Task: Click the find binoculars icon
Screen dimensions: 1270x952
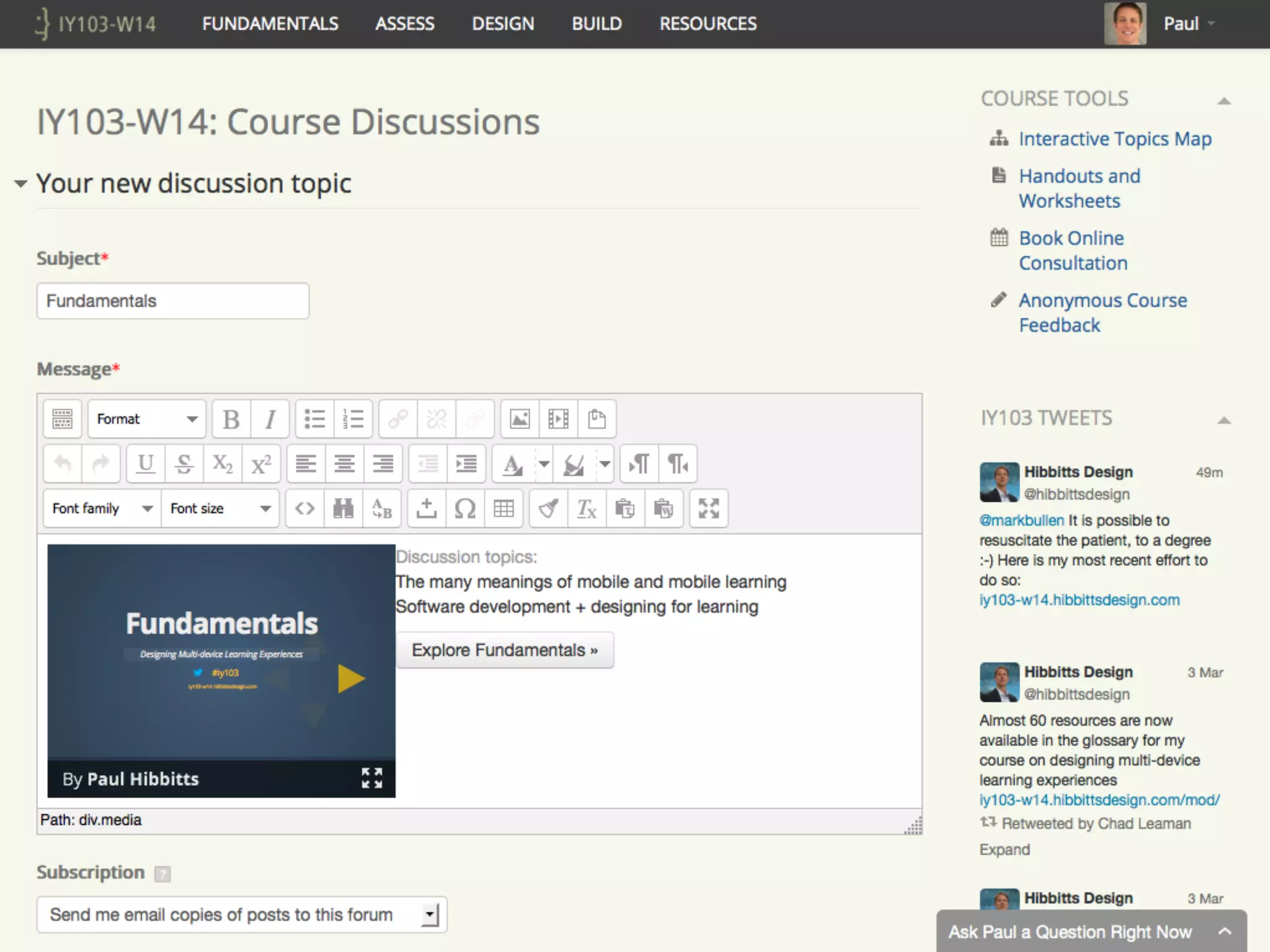Action: [x=343, y=509]
